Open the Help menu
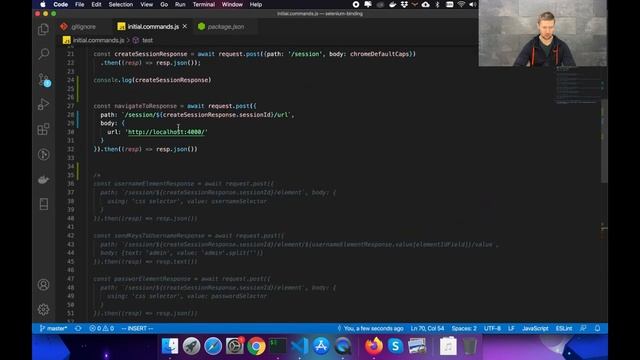Viewport: 640px width, 360px height. (256, 4)
